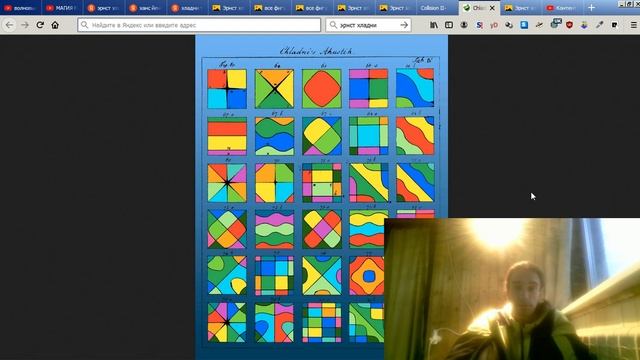Click the Chladni figure with red rounded square
Image resolution: width=640 pixels, height=360 pixels.
pos(322,89)
